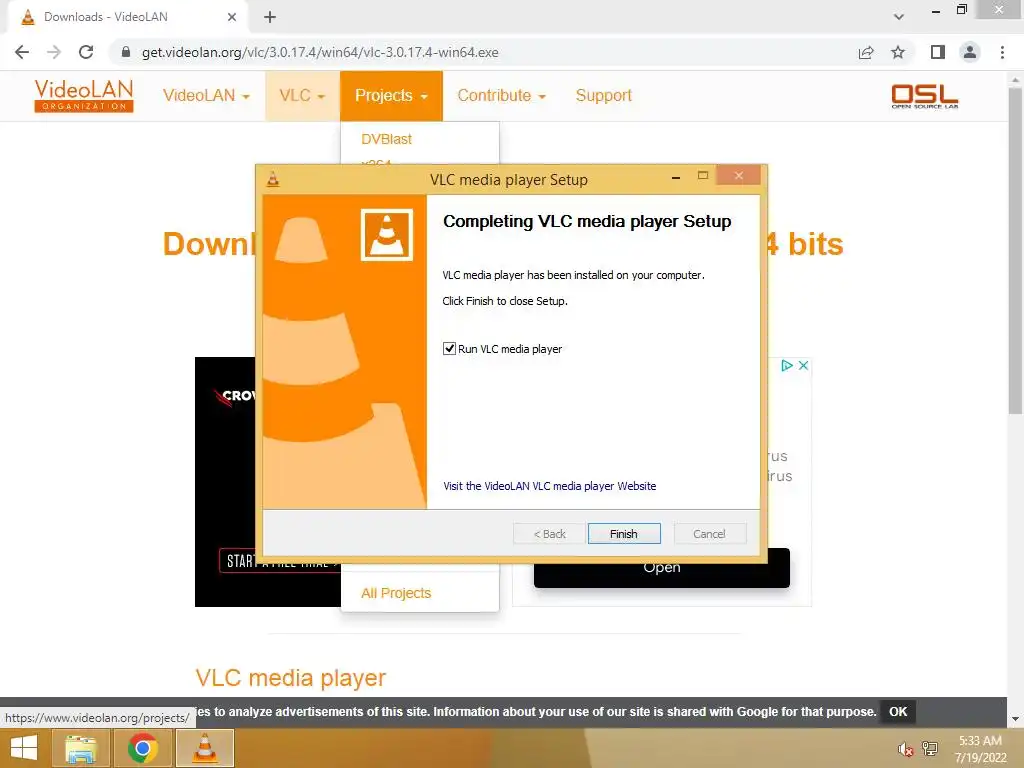Click the VLC cone icon in Setup title bar

pyautogui.click(x=273, y=179)
